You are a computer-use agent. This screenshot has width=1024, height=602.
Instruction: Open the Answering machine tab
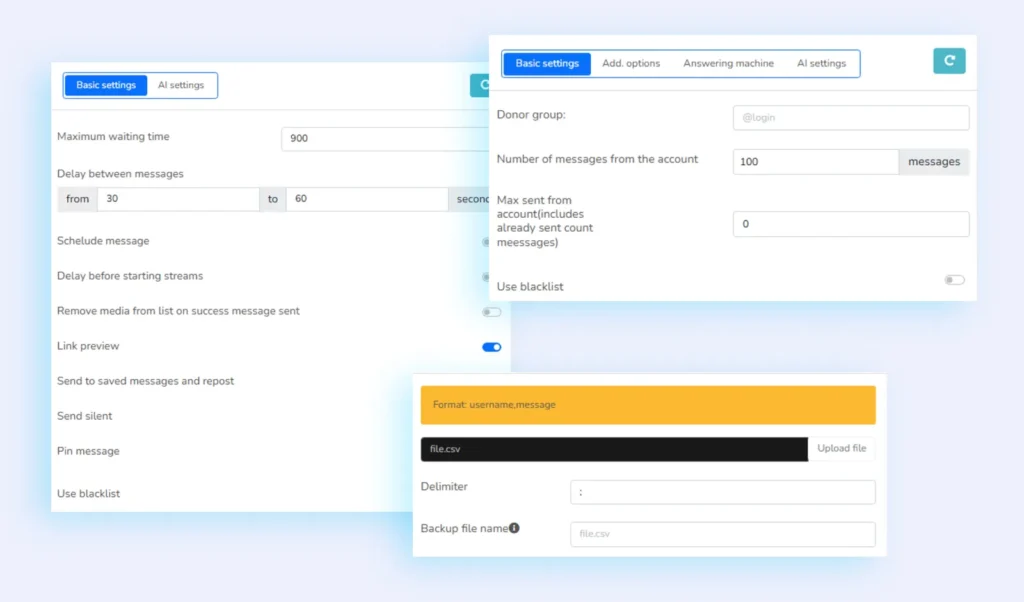(728, 63)
